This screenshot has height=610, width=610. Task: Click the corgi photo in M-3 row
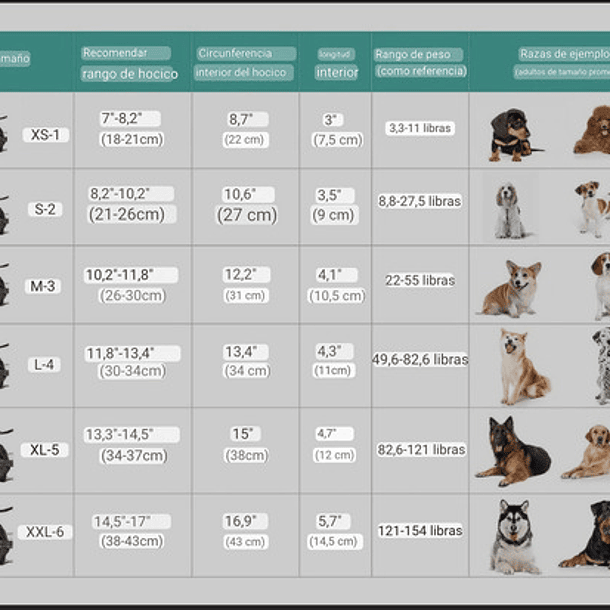tap(509, 288)
